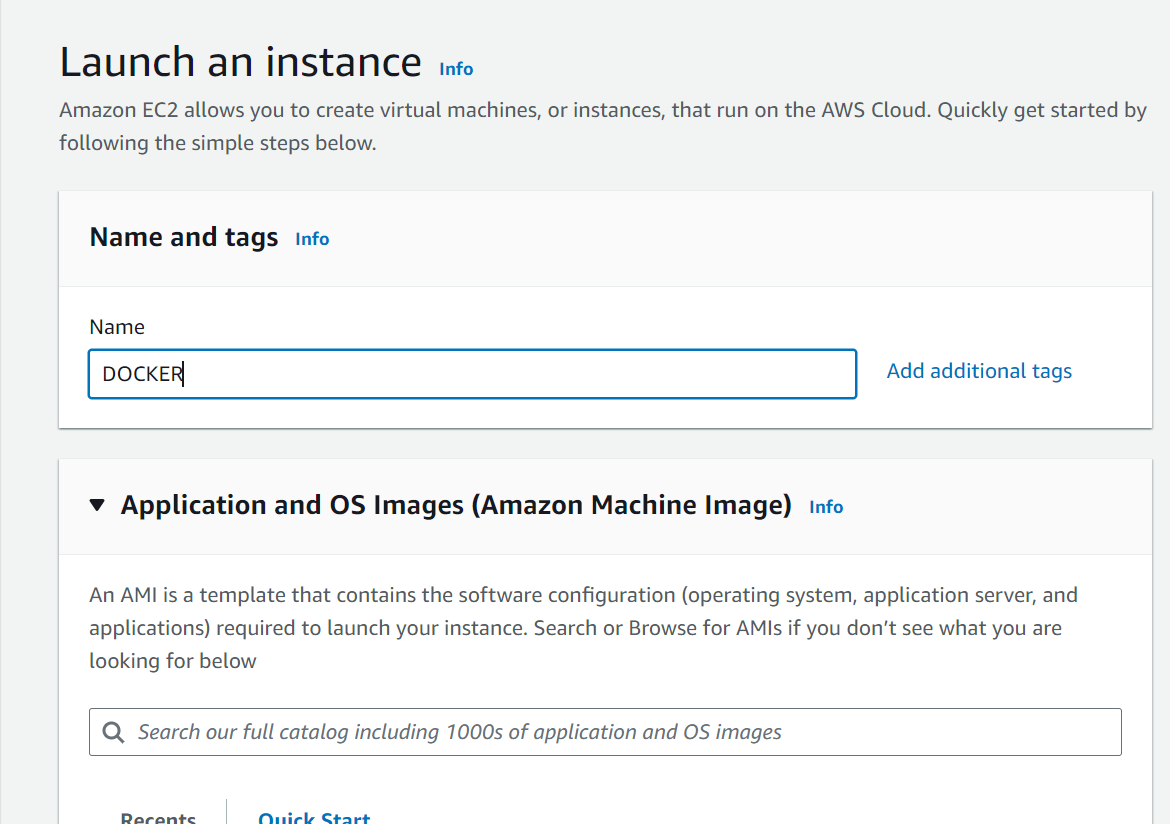Open the Add additional tags link
The image size is (1170, 824).
(979, 371)
